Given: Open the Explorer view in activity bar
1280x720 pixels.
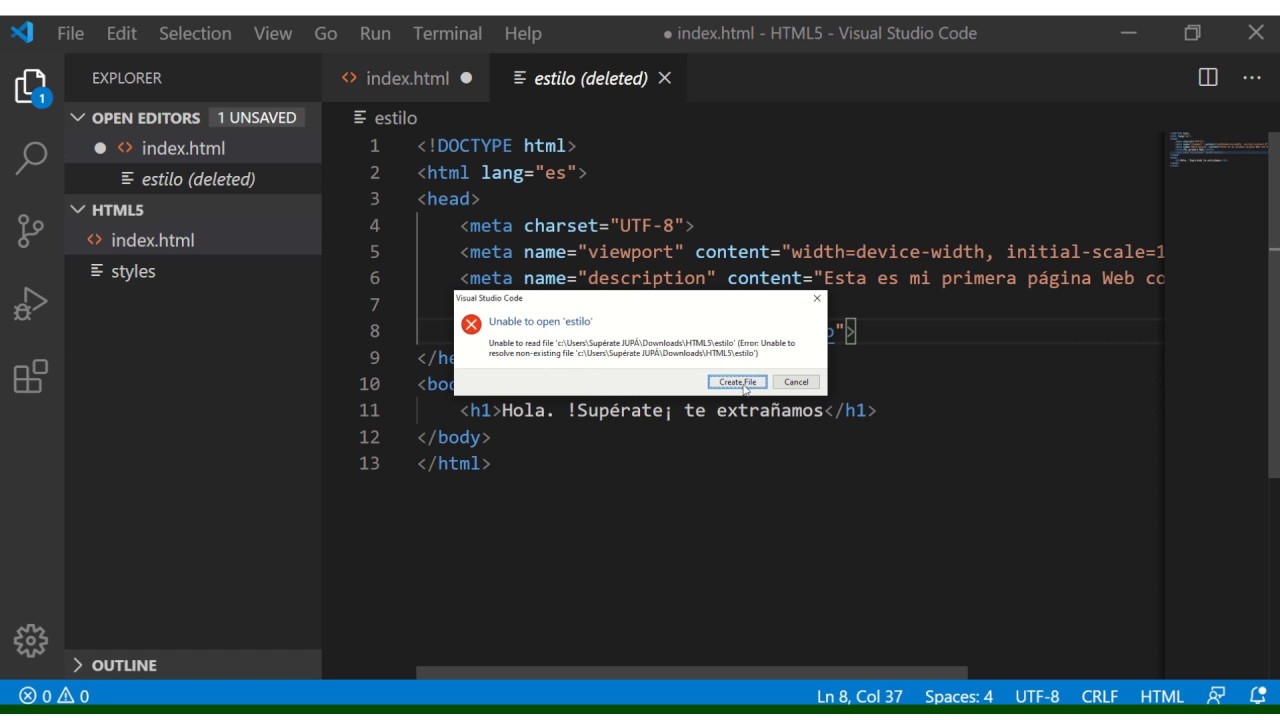Looking at the screenshot, I should 31,88.
